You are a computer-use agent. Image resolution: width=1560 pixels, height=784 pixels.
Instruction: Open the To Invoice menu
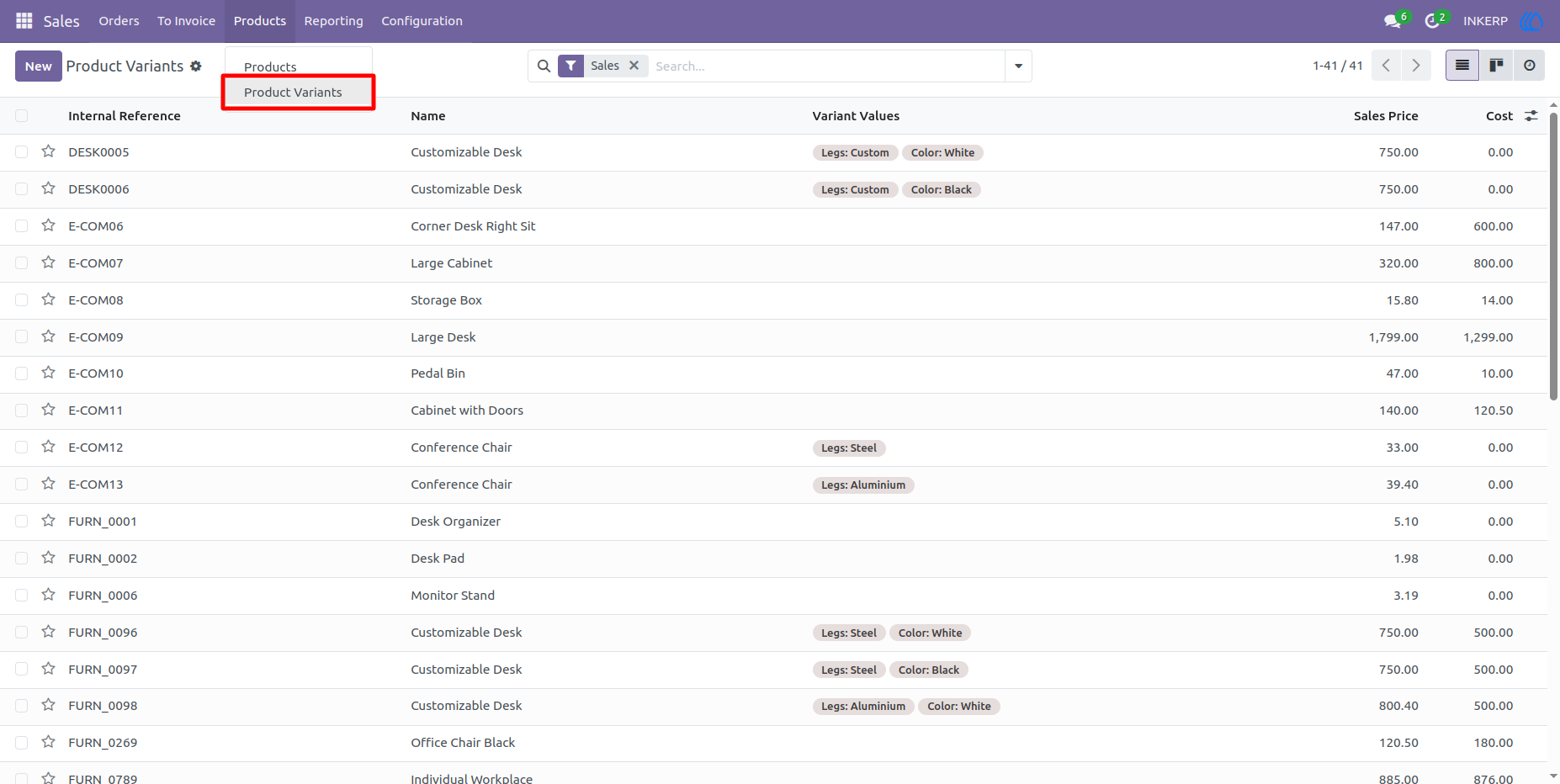(x=186, y=21)
